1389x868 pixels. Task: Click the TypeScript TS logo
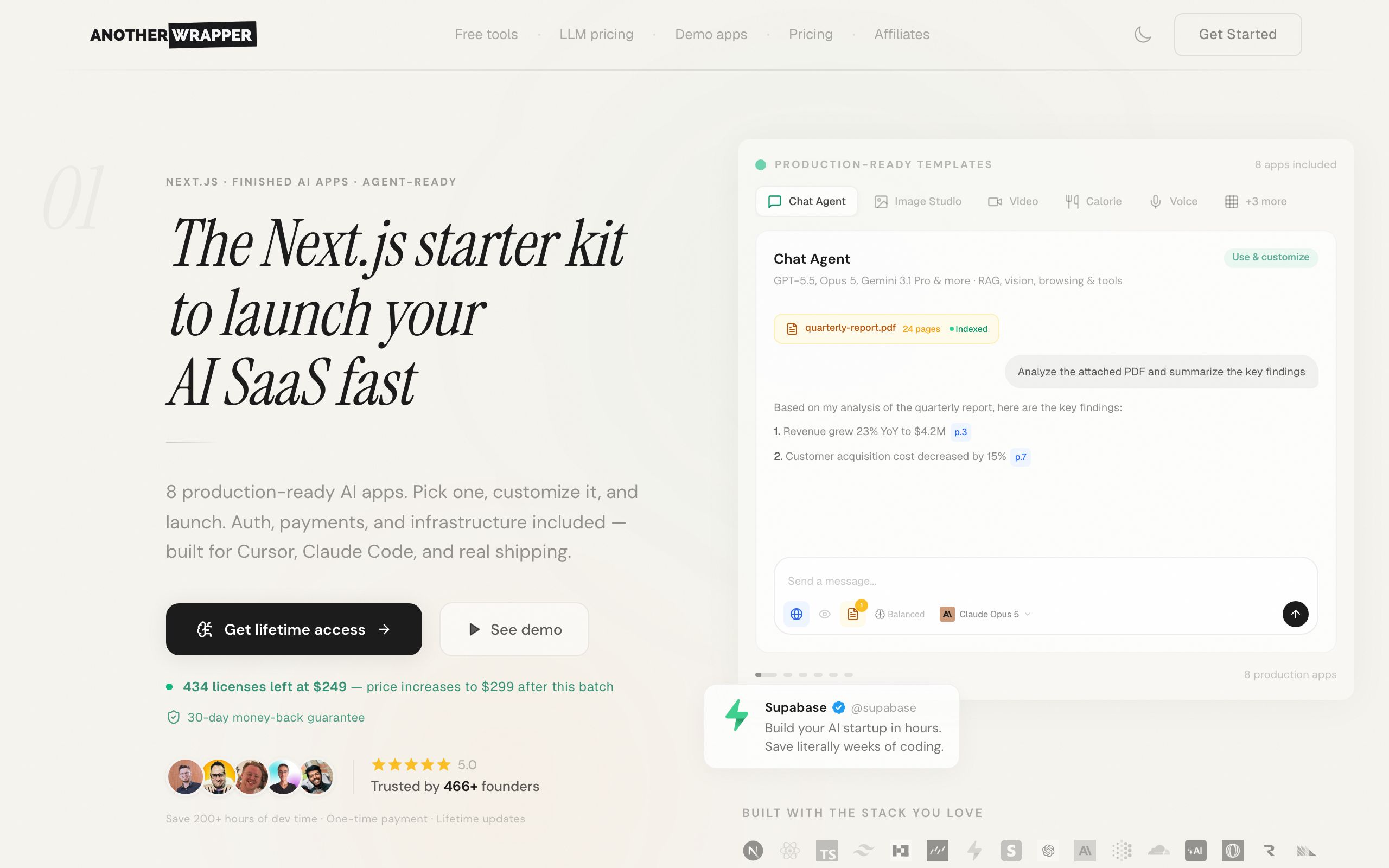click(x=826, y=851)
